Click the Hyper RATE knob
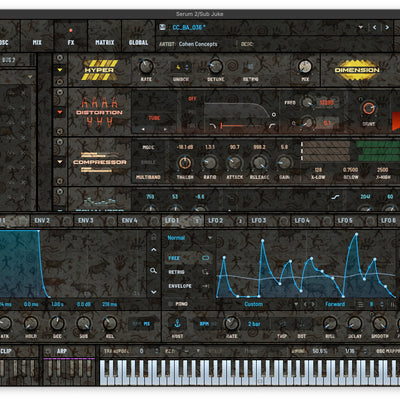This screenshot has height=400, width=400. point(146,66)
